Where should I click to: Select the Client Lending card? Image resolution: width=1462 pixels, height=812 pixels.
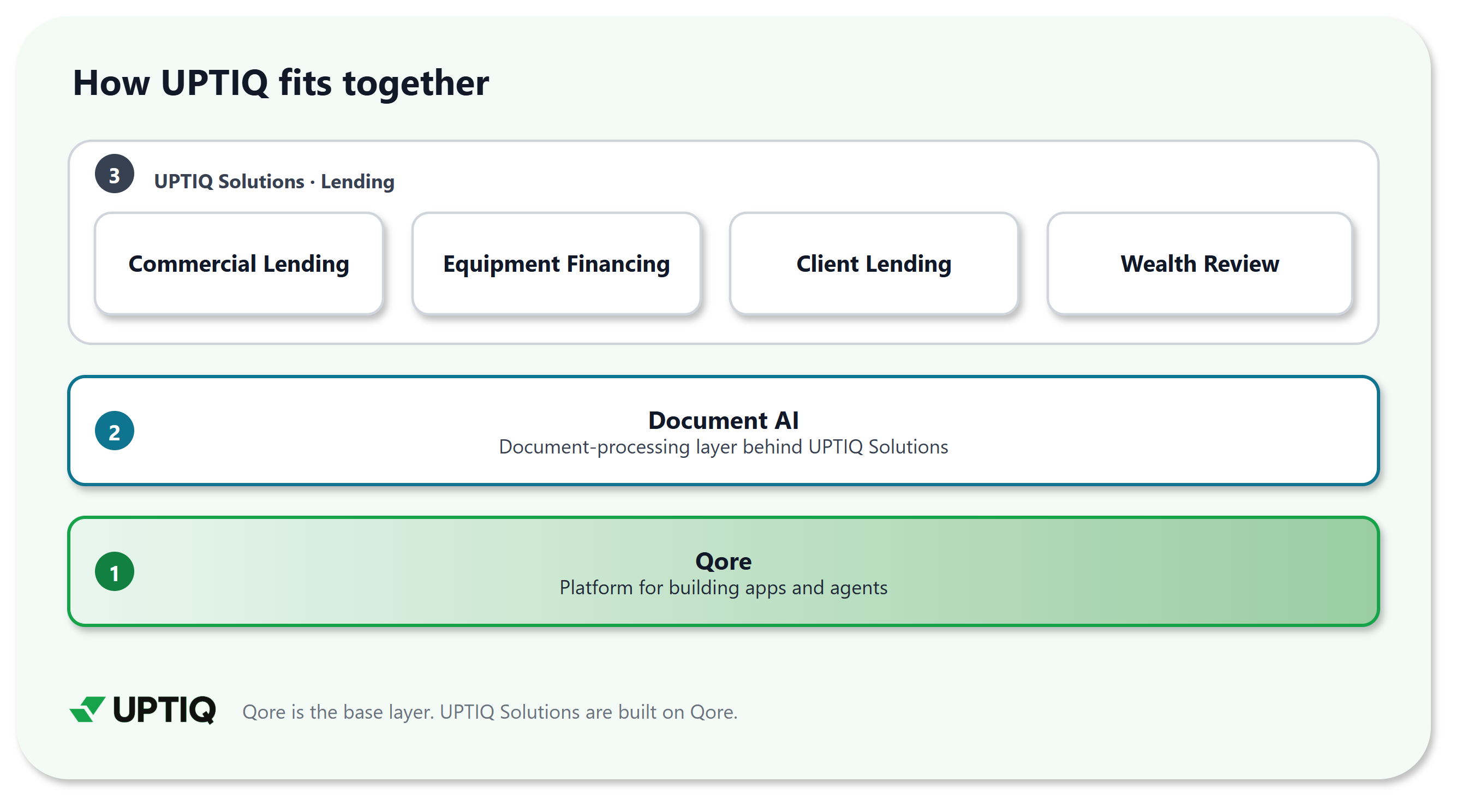tap(874, 264)
